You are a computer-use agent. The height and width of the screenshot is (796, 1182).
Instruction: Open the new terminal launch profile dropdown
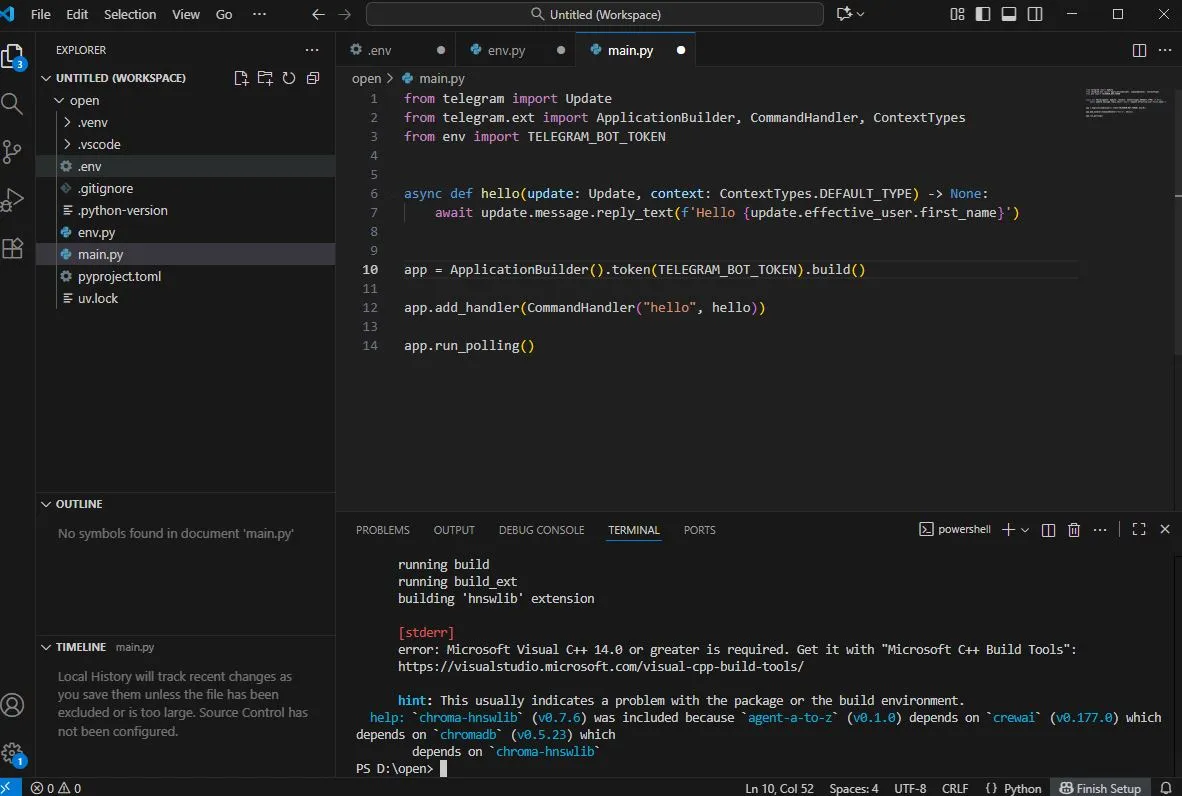click(x=1025, y=530)
